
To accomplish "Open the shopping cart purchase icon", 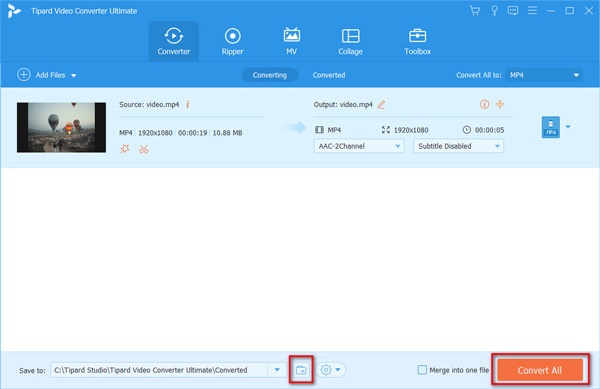I will pos(474,10).
